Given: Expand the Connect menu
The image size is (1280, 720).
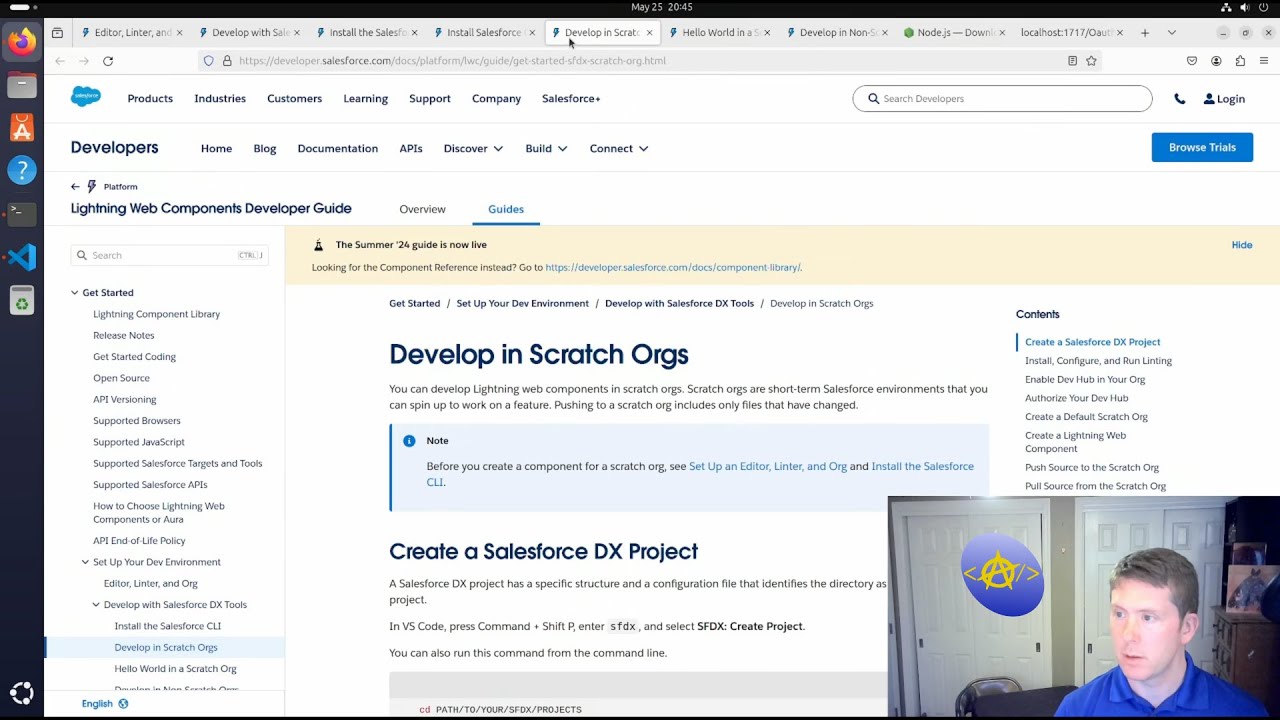Looking at the screenshot, I should (x=619, y=148).
